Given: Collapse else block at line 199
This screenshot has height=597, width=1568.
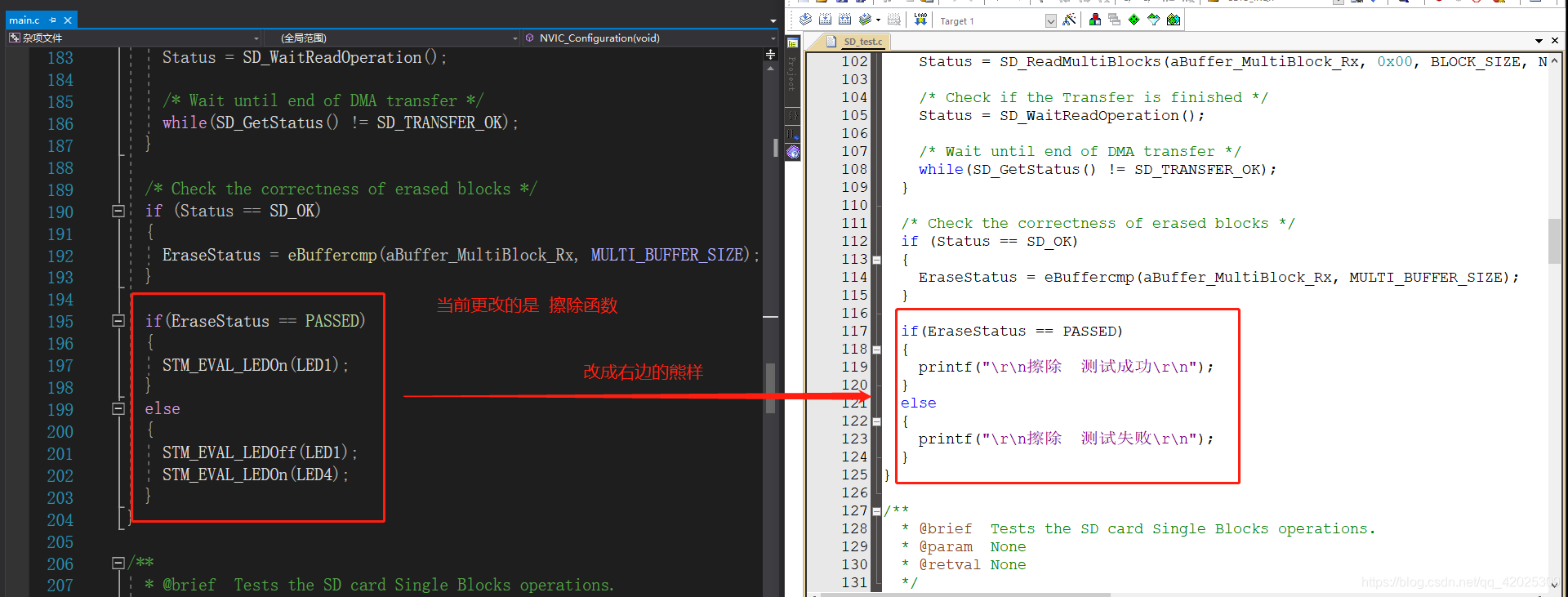Looking at the screenshot, I should 118,409.
